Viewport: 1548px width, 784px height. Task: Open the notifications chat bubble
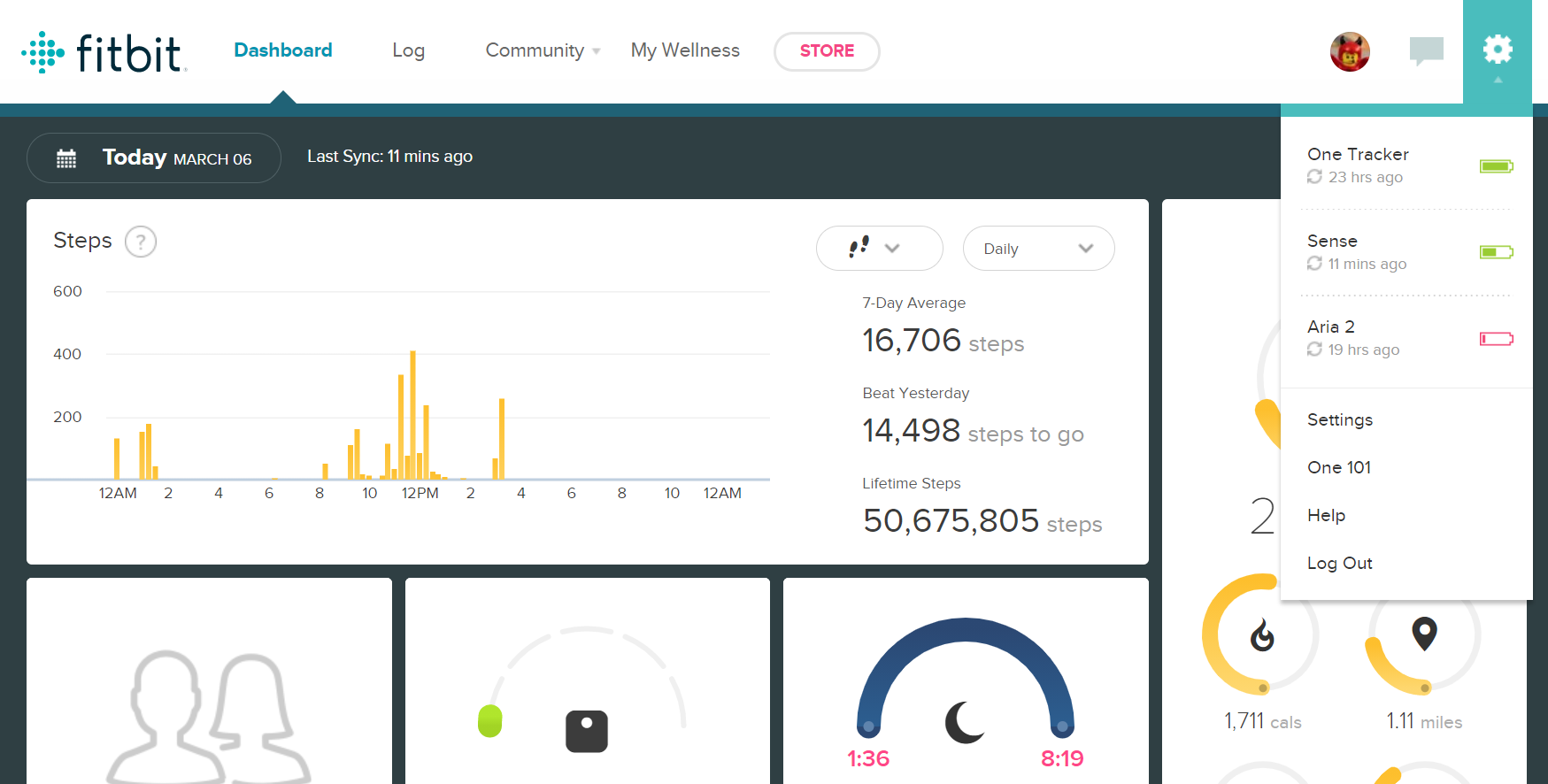(x=1426, y=50)
